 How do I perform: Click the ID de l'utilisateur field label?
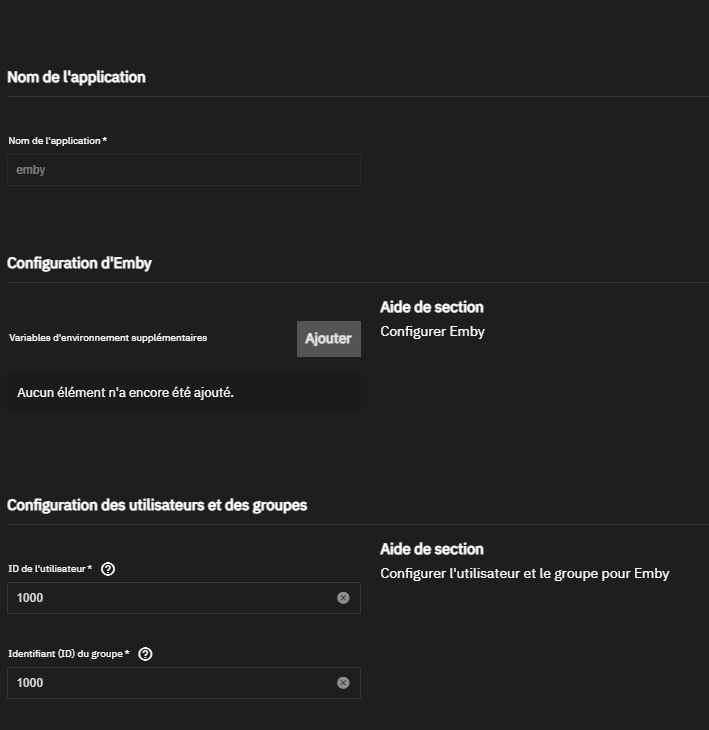(x=49, y=569)
